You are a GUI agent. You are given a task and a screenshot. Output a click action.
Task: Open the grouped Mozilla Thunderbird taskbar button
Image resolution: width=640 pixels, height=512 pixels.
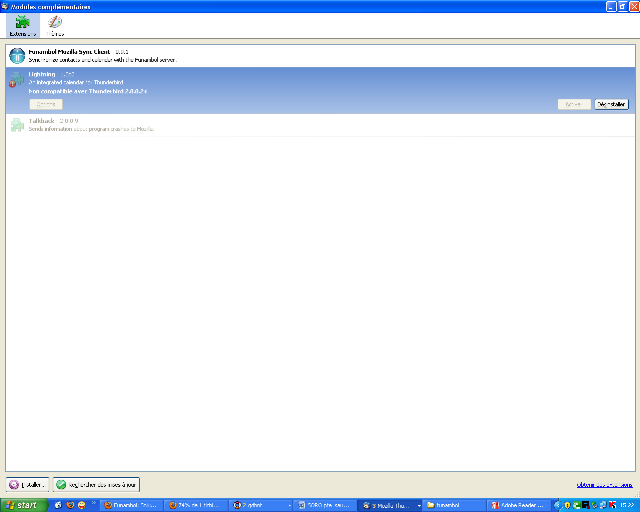pyautogui.click(x=389, y=505)
